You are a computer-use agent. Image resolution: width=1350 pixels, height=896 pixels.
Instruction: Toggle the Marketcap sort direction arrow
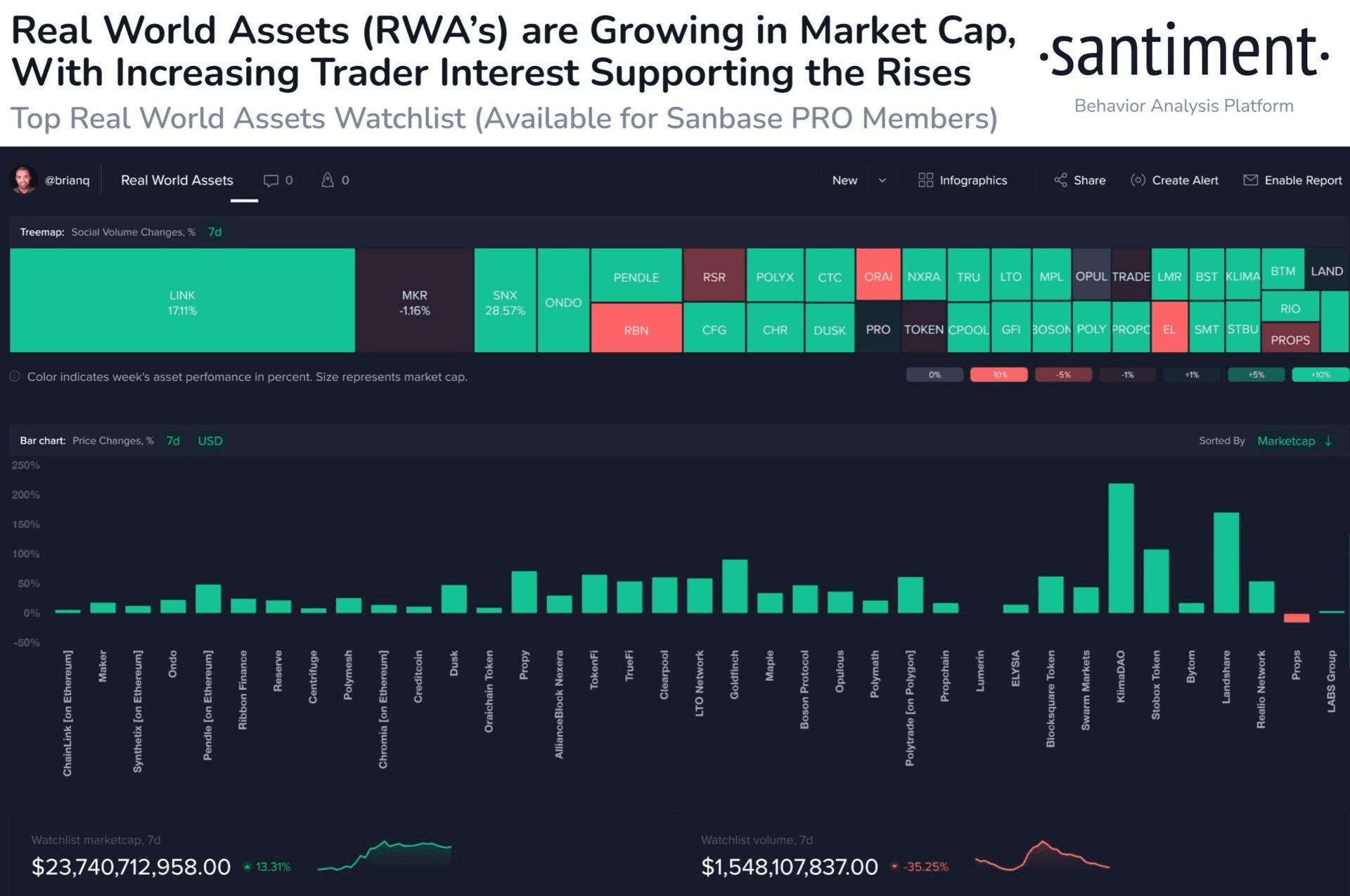pos(1328,441)
